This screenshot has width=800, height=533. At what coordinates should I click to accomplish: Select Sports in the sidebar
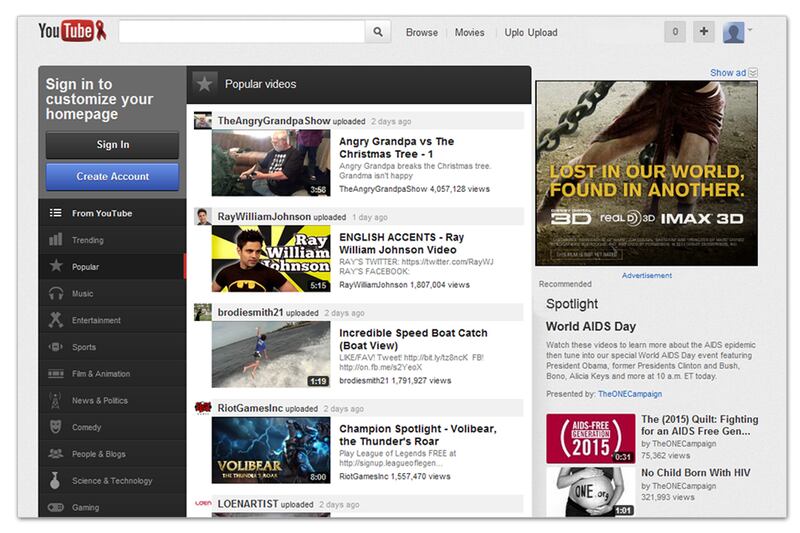coord(85,347)
